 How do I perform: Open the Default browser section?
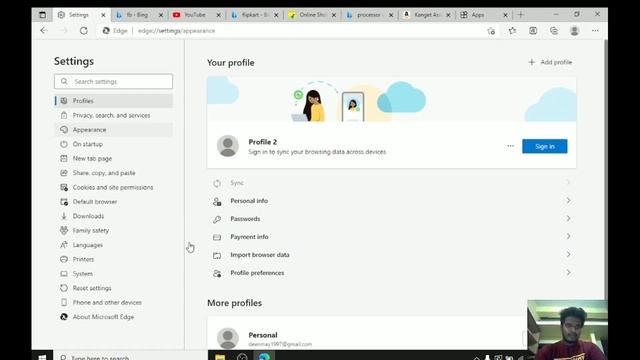point(114,202)
